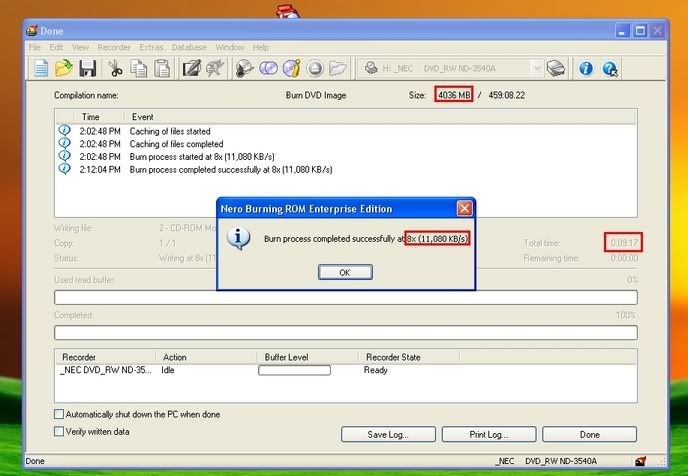This screenshot has width=688, height=476.
Task: Click the Burn compilation match icon
Action: point(215,68)
